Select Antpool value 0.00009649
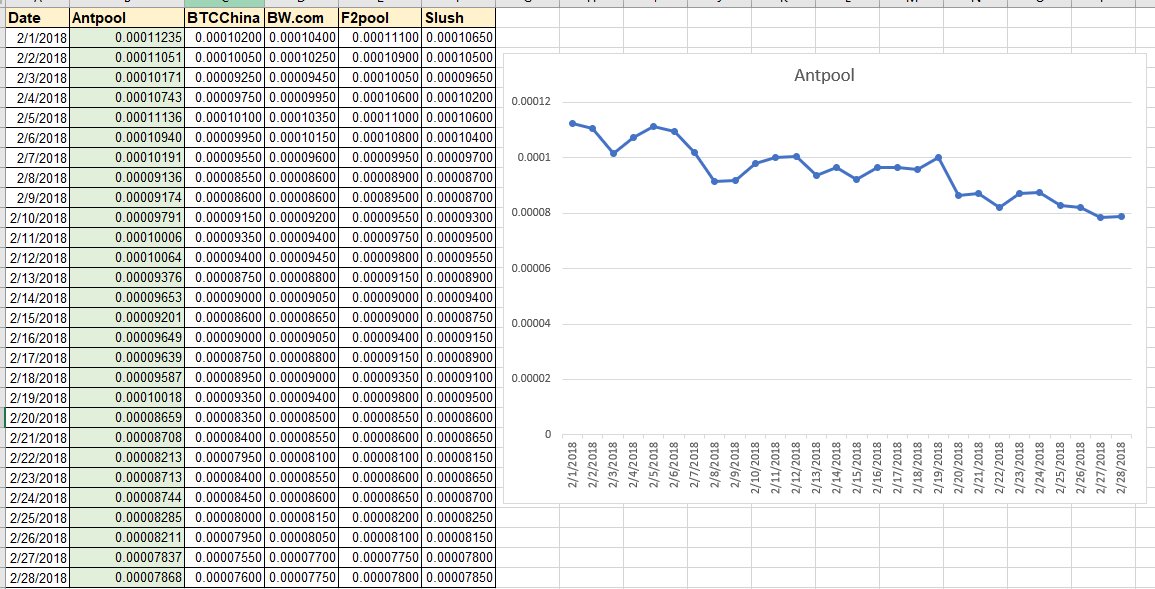 click(x=126, y=337)
